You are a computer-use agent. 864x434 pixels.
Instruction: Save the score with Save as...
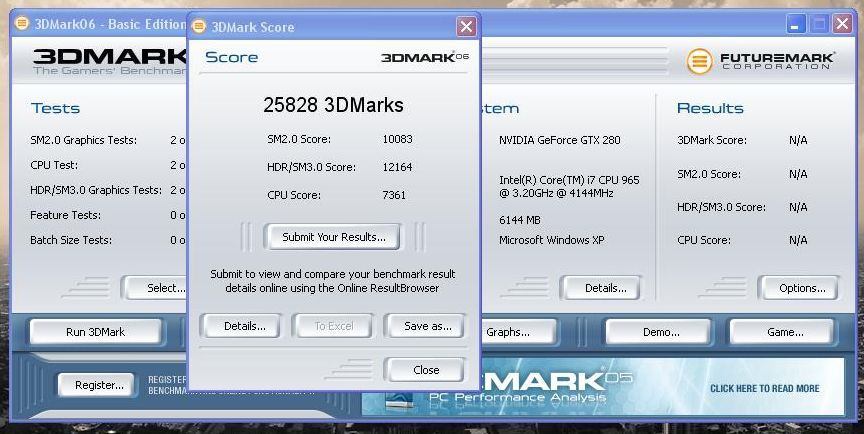[x=424, y=326]
